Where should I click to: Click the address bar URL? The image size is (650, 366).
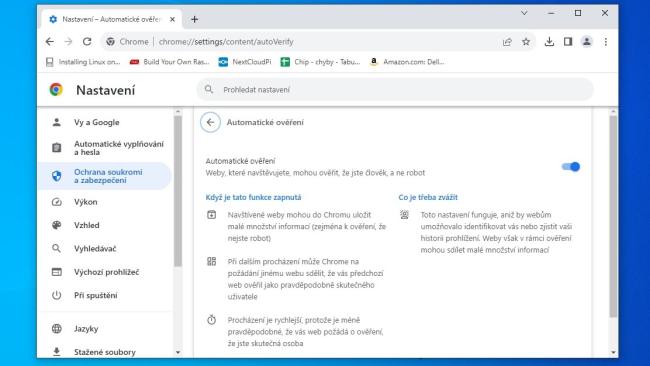pos(226,41)
